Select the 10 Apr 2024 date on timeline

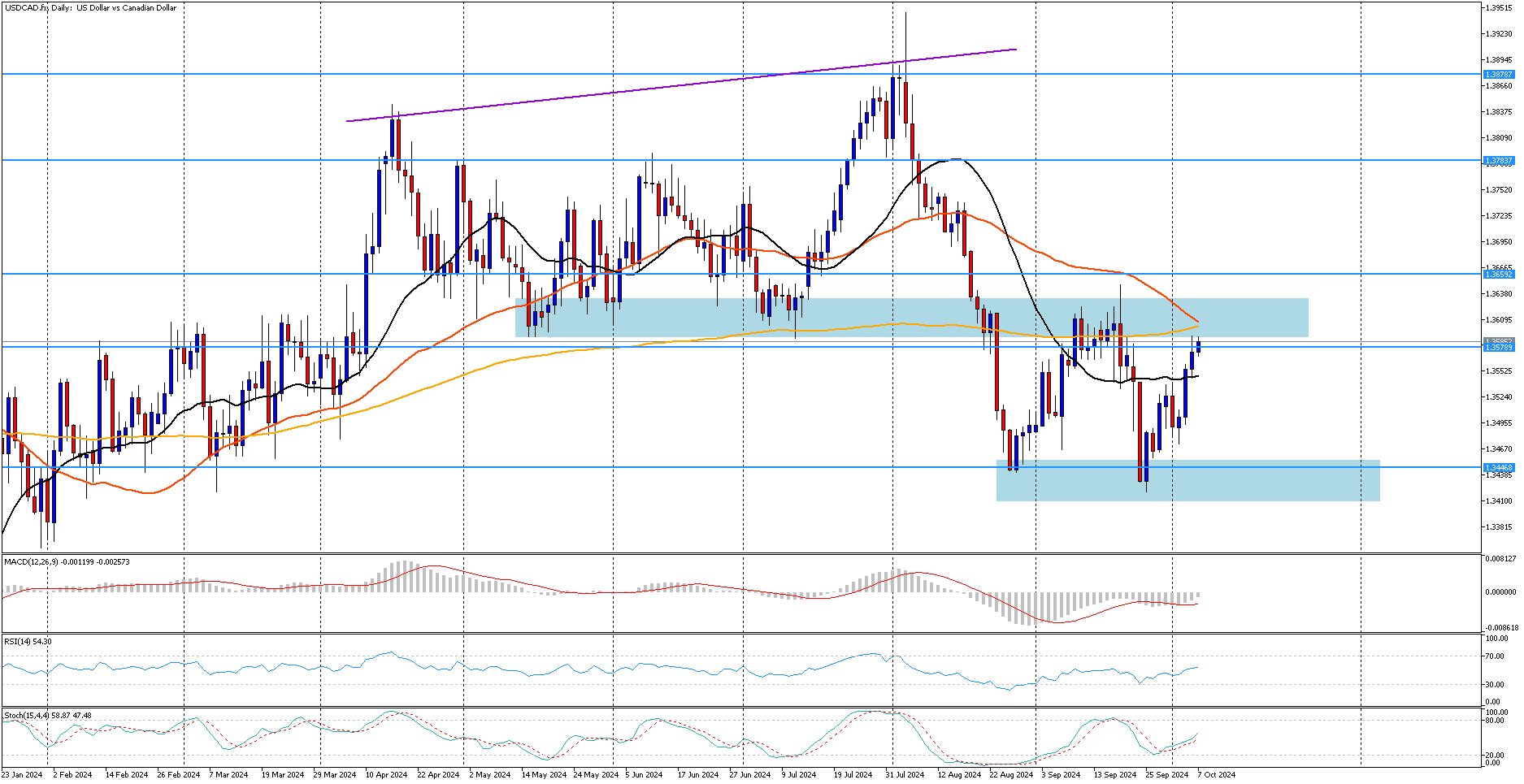[386, 775]
